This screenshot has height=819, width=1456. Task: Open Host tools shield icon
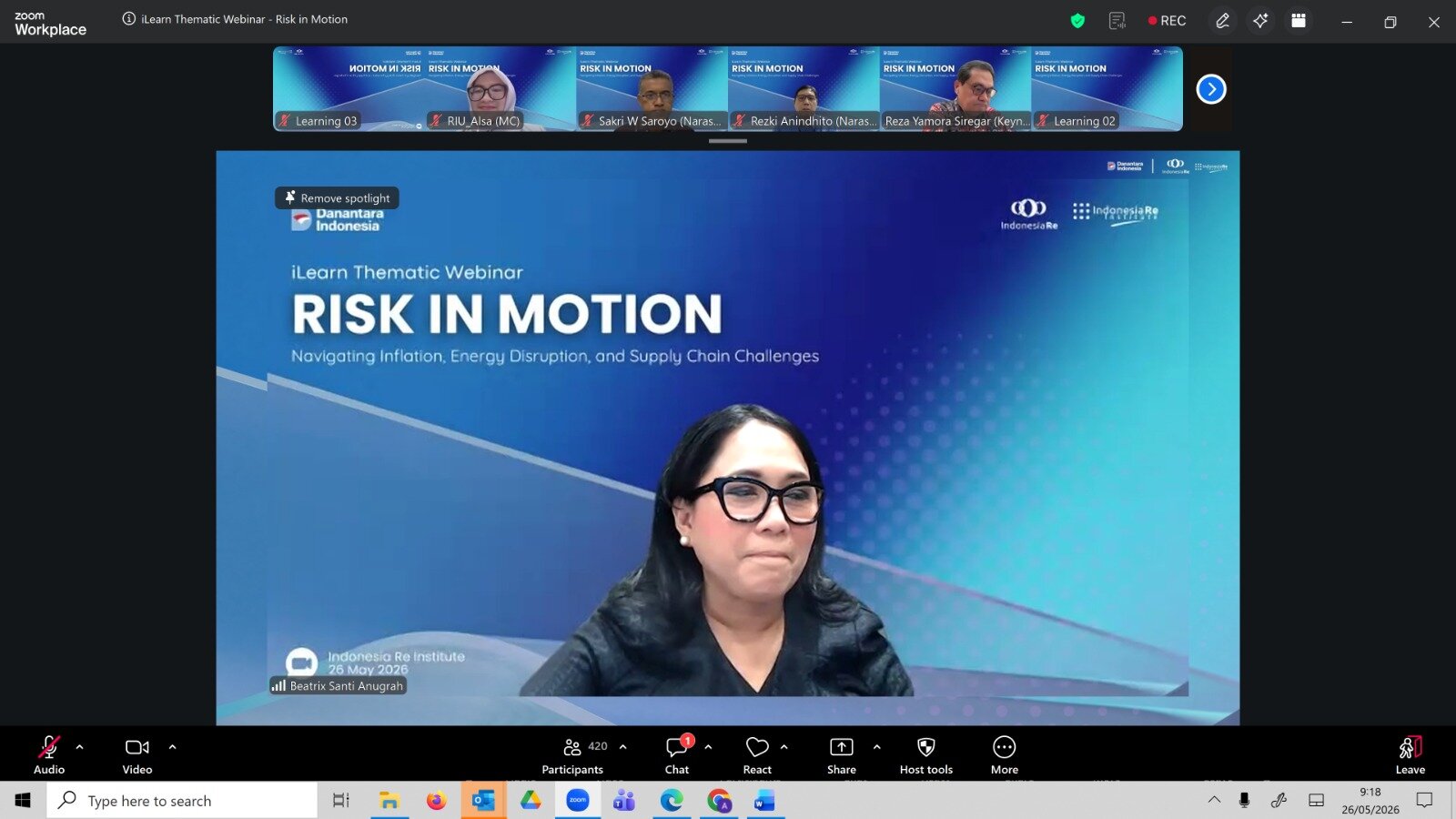(926, 755)
